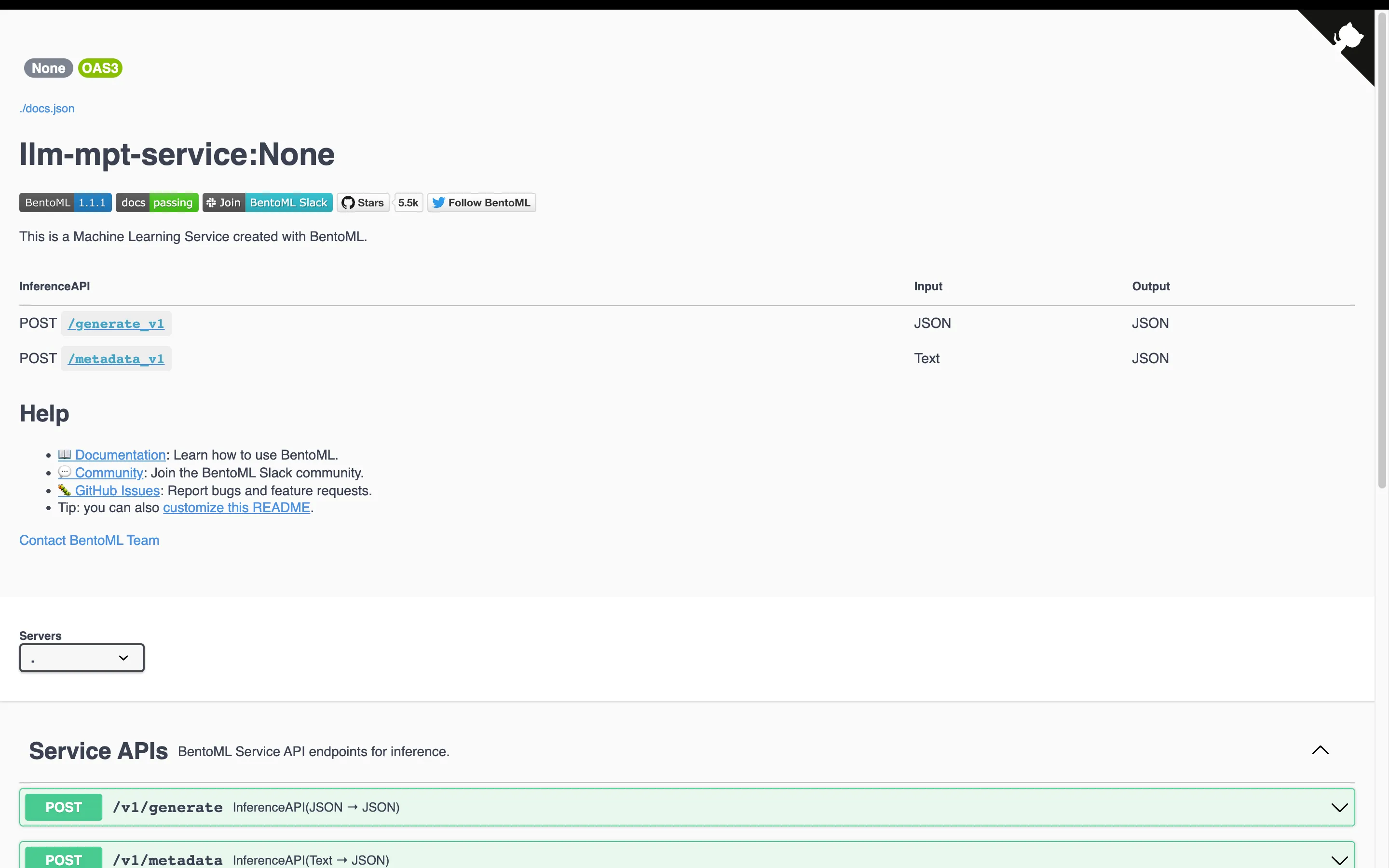The width and height of the screenshot is (1389, 868).
Task: Open the ./docs.json link
Action: 47,108
